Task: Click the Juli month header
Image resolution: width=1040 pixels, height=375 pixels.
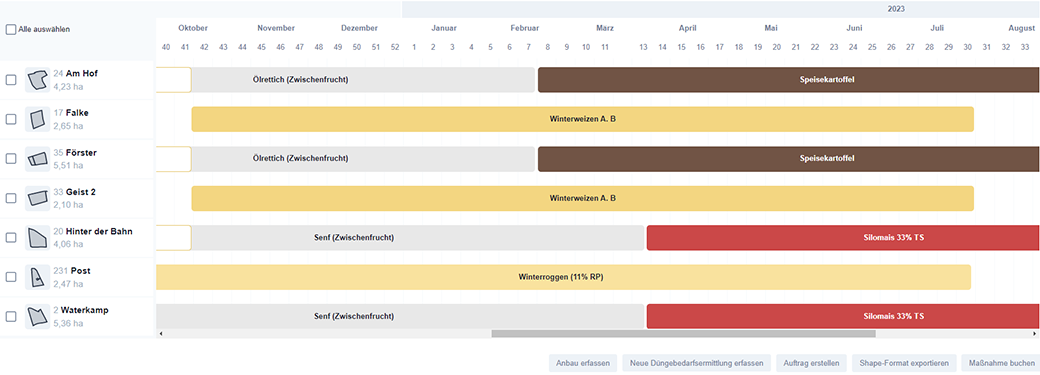Action: tap(937, 29)
